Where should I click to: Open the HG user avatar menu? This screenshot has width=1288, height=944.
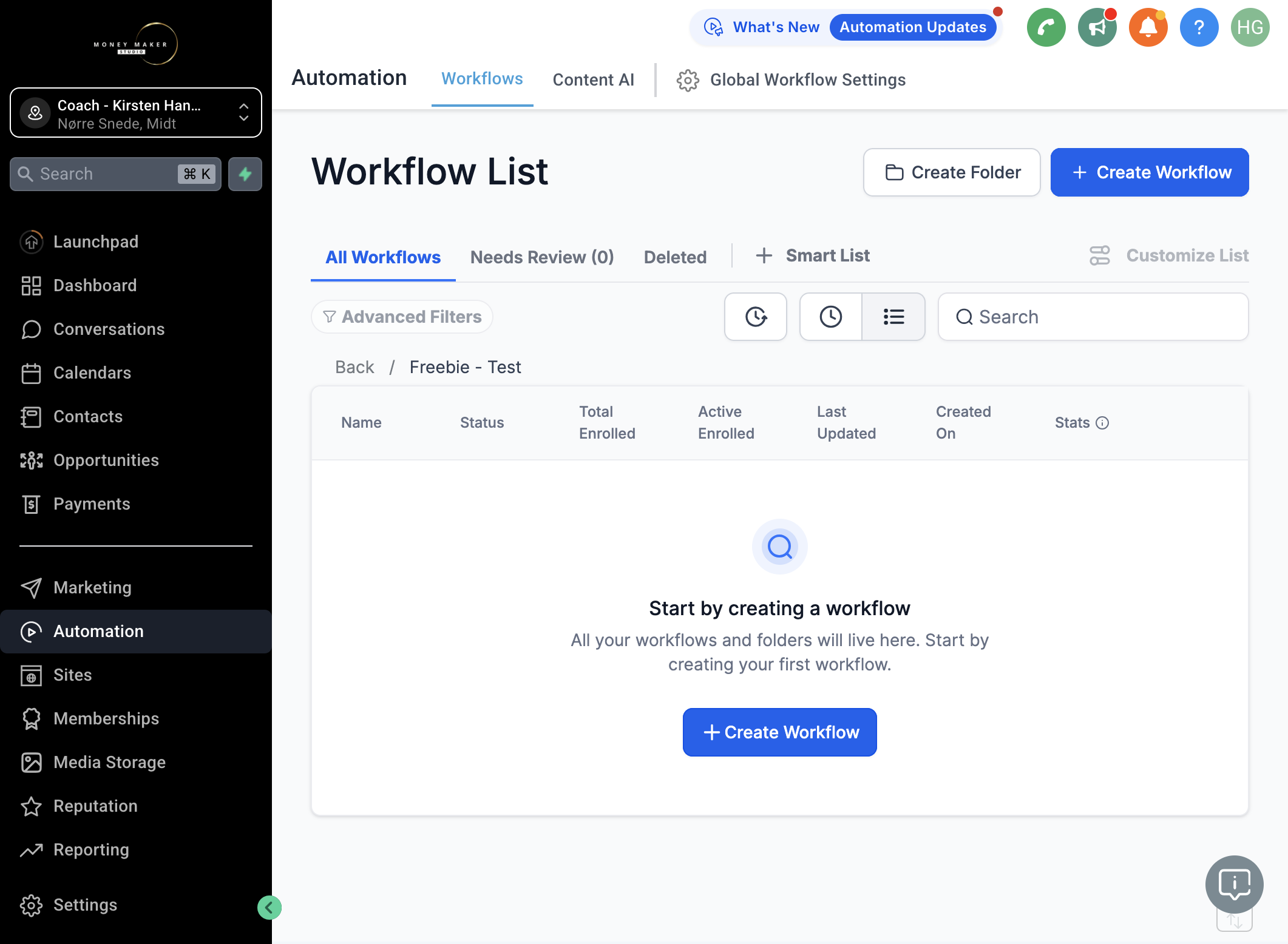point(1250,27)
